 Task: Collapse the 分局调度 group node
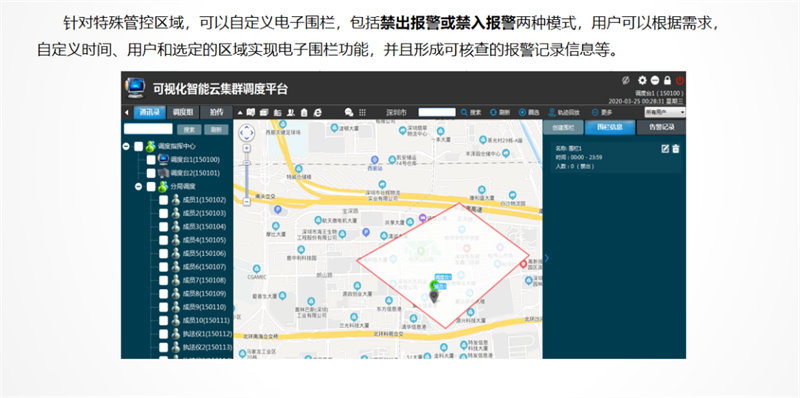[138, 187]
